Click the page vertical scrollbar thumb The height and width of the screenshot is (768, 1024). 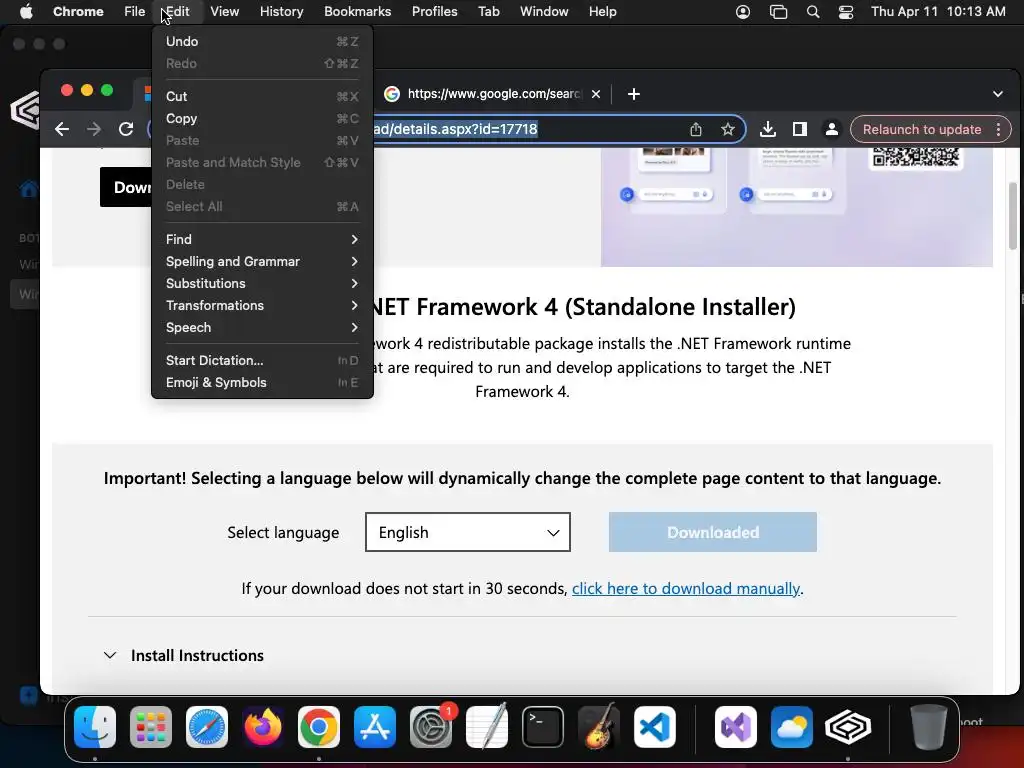pyautogui.click(x=1013, y=216)
